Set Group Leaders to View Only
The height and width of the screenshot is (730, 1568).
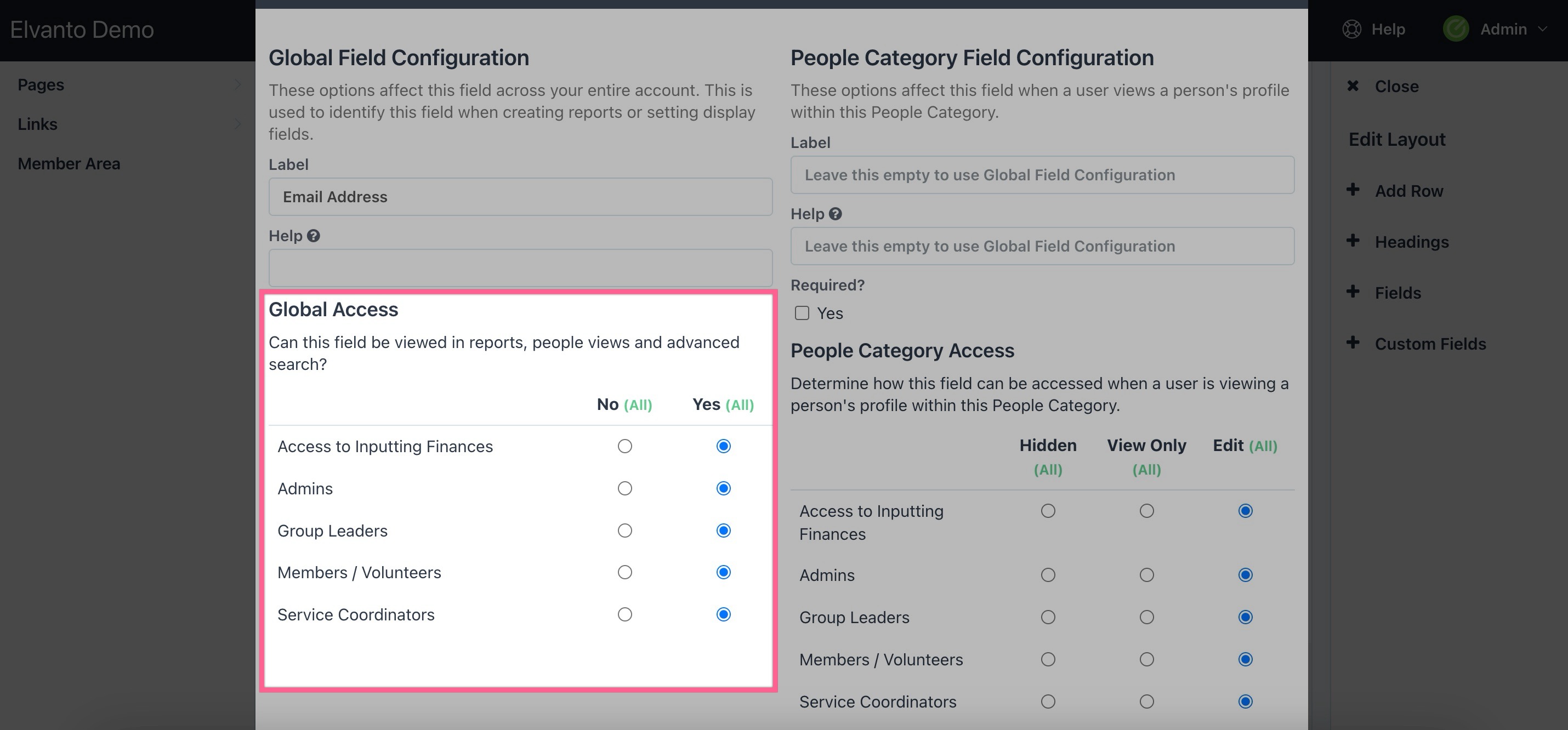1146,618
